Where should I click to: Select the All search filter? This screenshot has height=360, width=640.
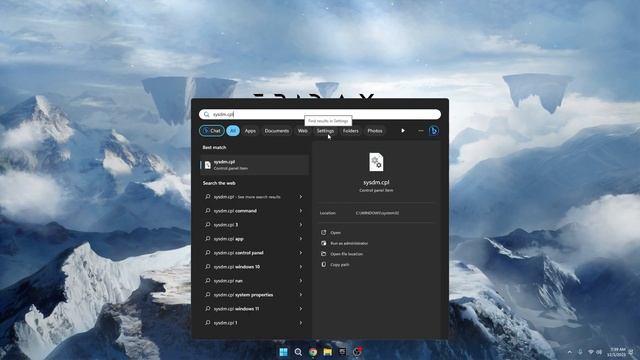233,131
